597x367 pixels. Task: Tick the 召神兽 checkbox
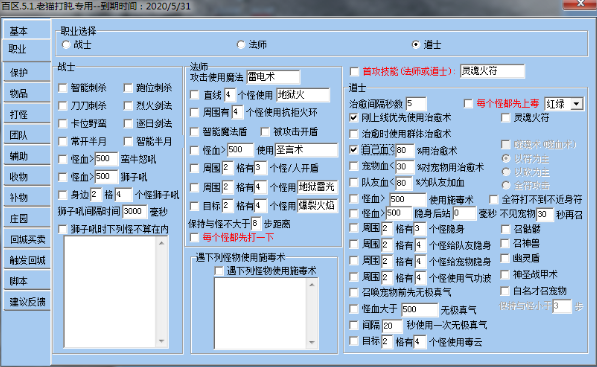(505, 244)
